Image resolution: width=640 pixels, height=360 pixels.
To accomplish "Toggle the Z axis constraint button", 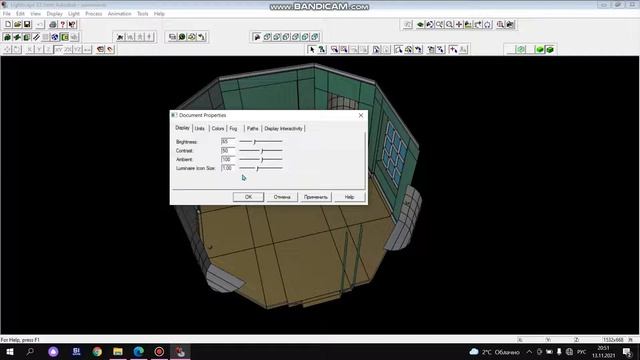I will 48,49.
